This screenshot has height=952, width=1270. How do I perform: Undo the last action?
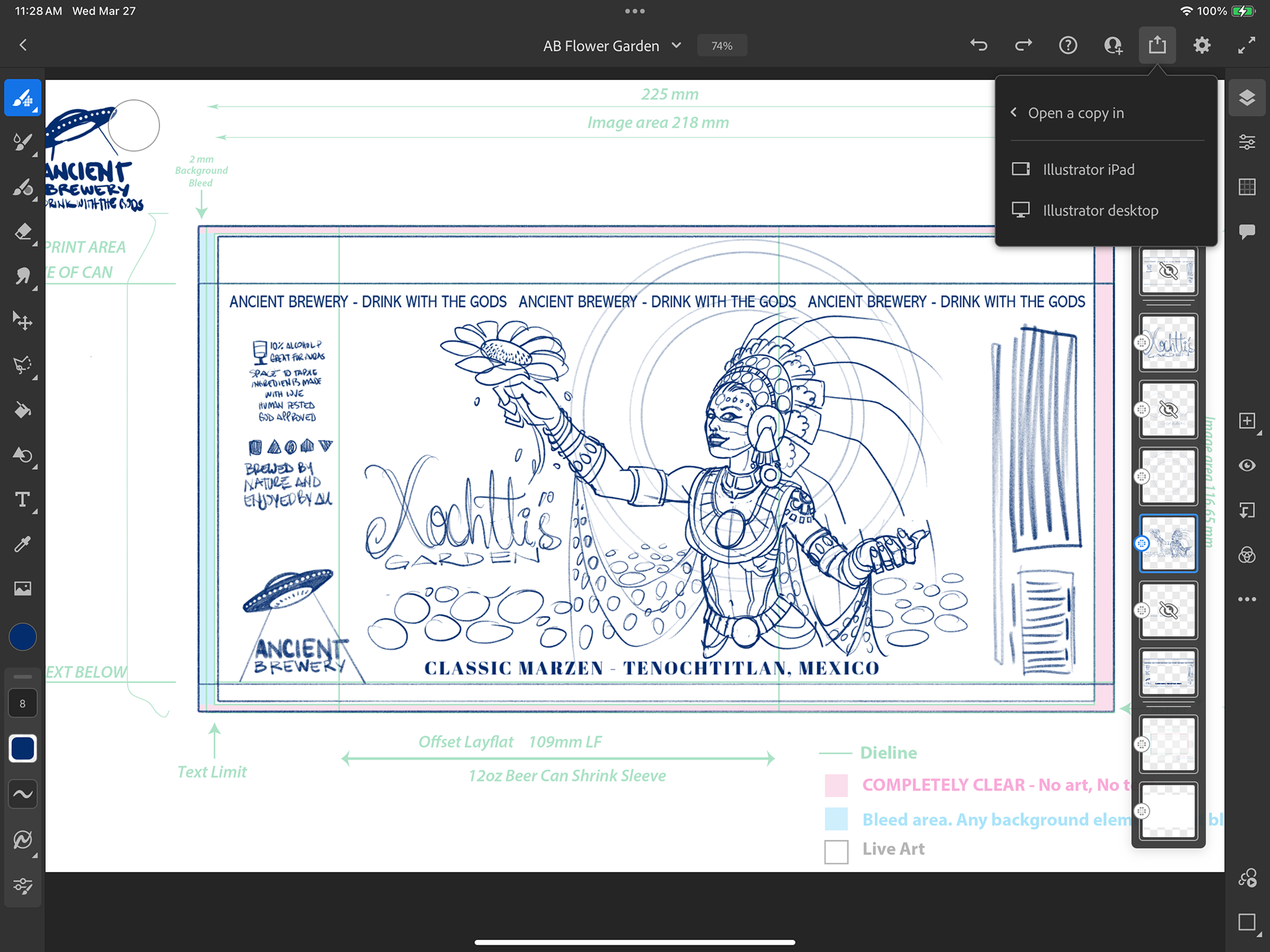(x=979, y=45)
